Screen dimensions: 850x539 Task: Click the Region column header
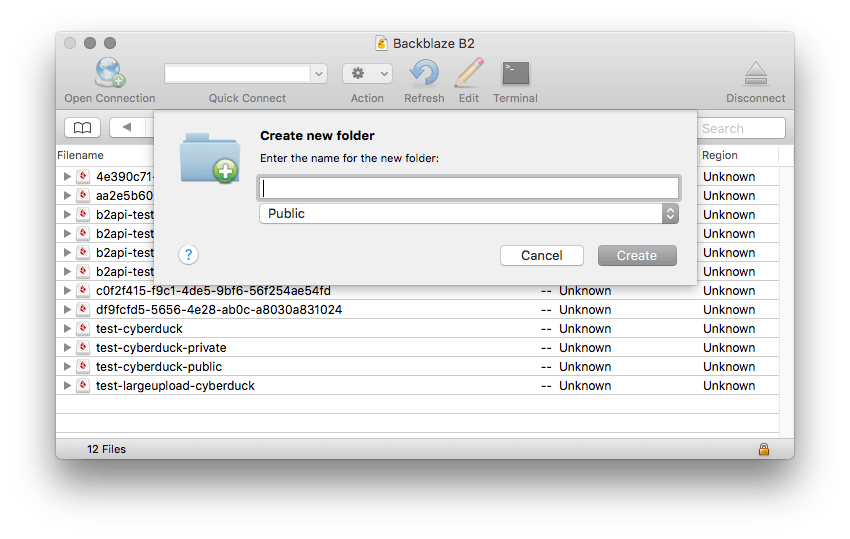pyautogui.click(x=719, y=155)
